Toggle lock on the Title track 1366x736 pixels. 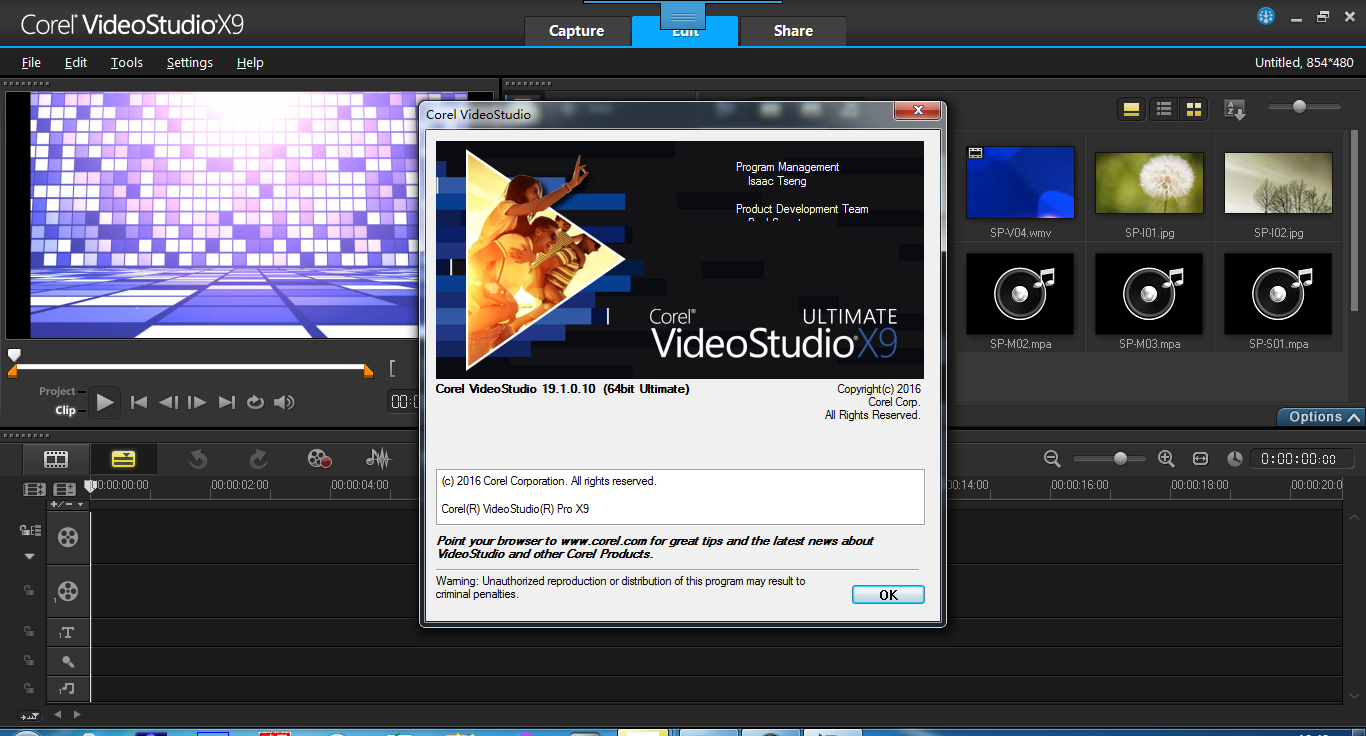[x=29, y=632]
